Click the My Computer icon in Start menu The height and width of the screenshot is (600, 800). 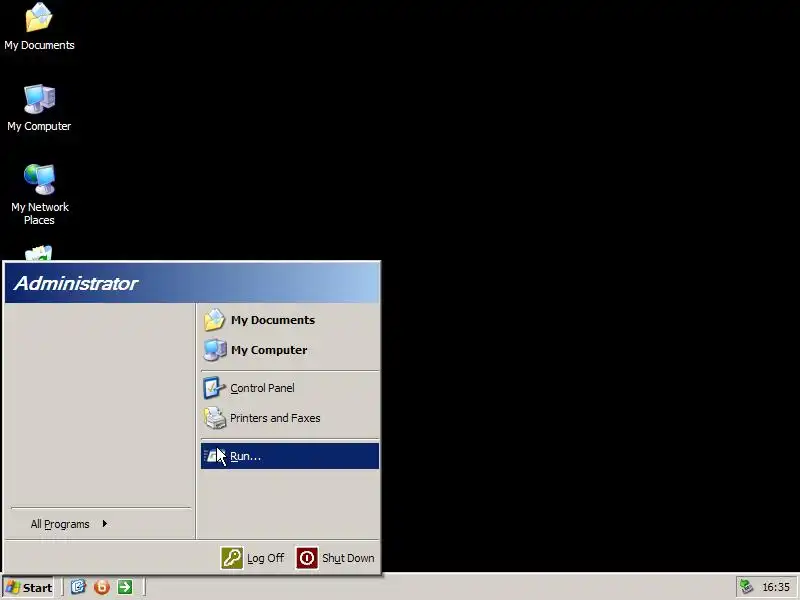214,350
